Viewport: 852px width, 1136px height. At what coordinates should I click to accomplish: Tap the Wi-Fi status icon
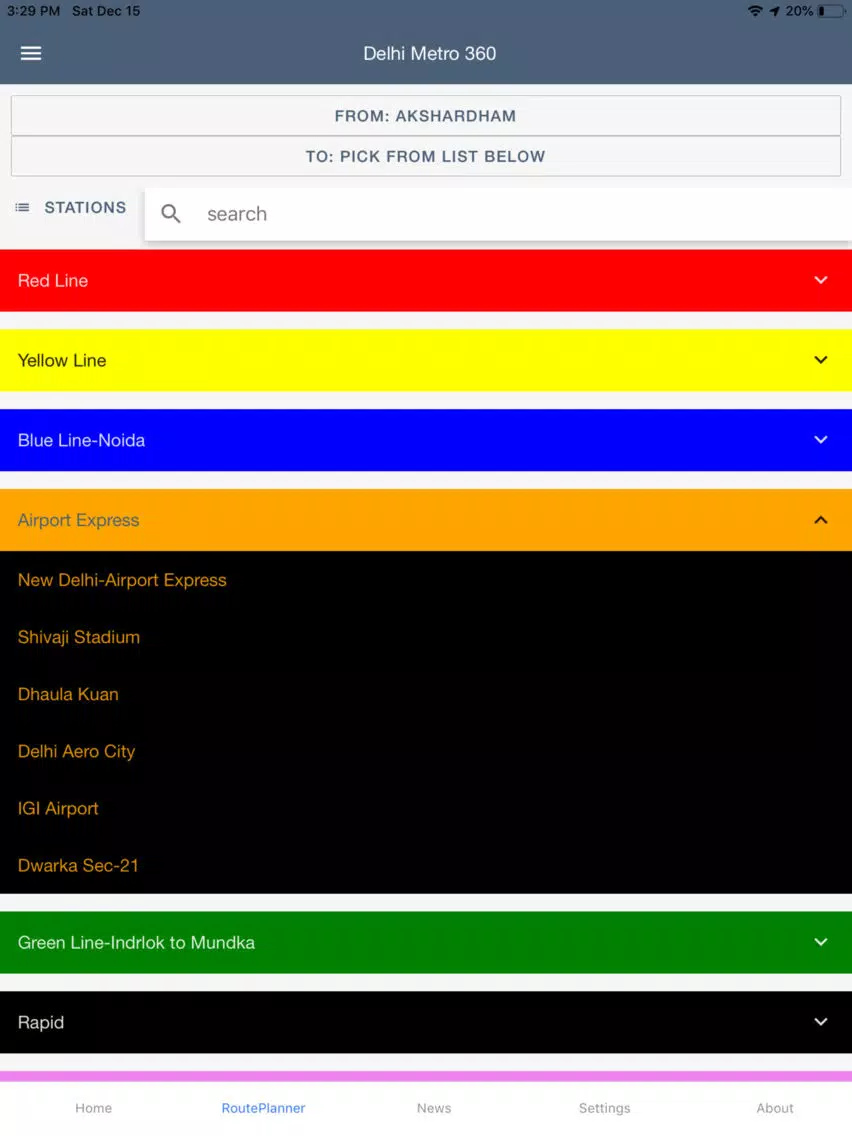click(x=755, y=11)
